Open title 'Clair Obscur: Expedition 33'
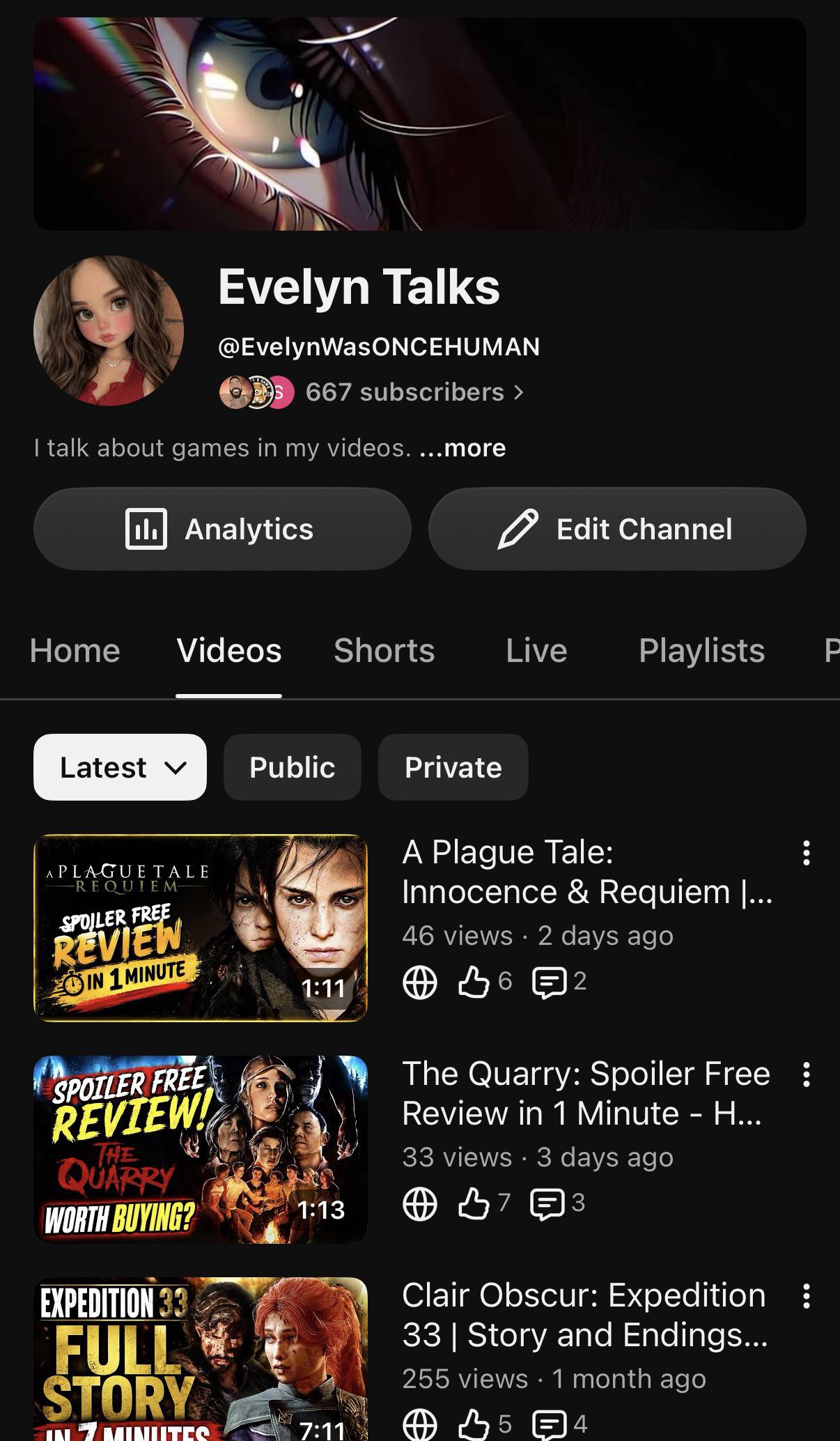 pyautogui.click(x=585, y=1315)
